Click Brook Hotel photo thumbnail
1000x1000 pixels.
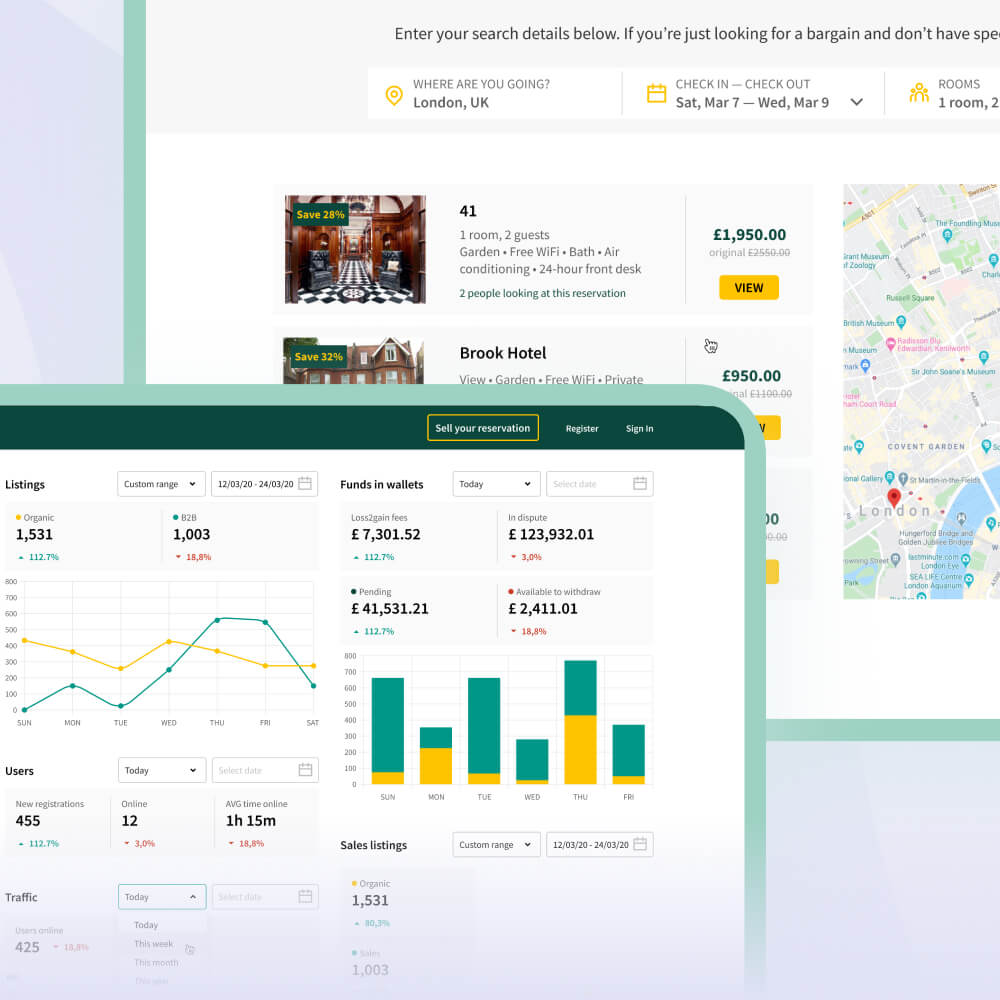[353, 361]
